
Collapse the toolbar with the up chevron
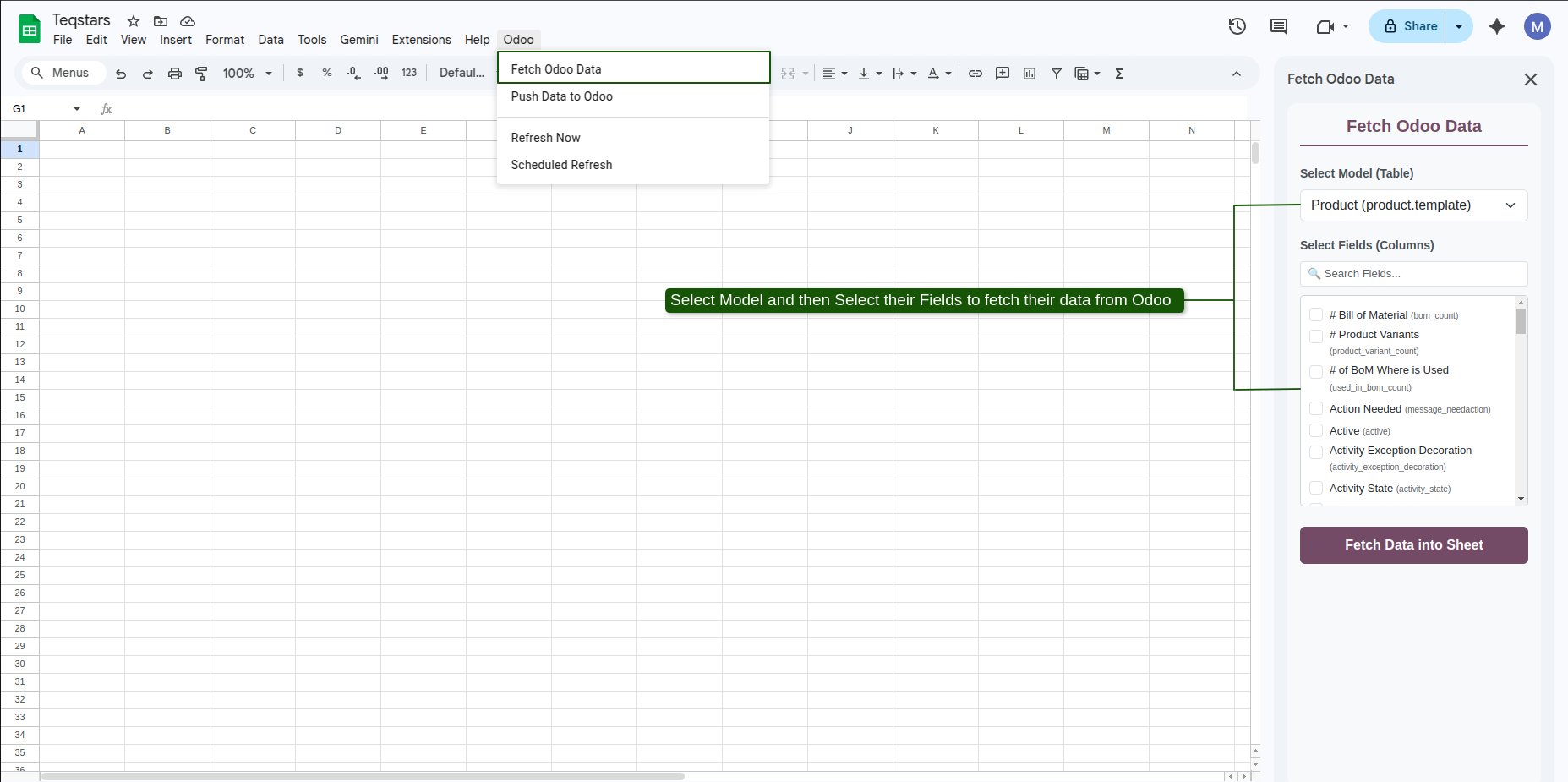[1237, 74]
